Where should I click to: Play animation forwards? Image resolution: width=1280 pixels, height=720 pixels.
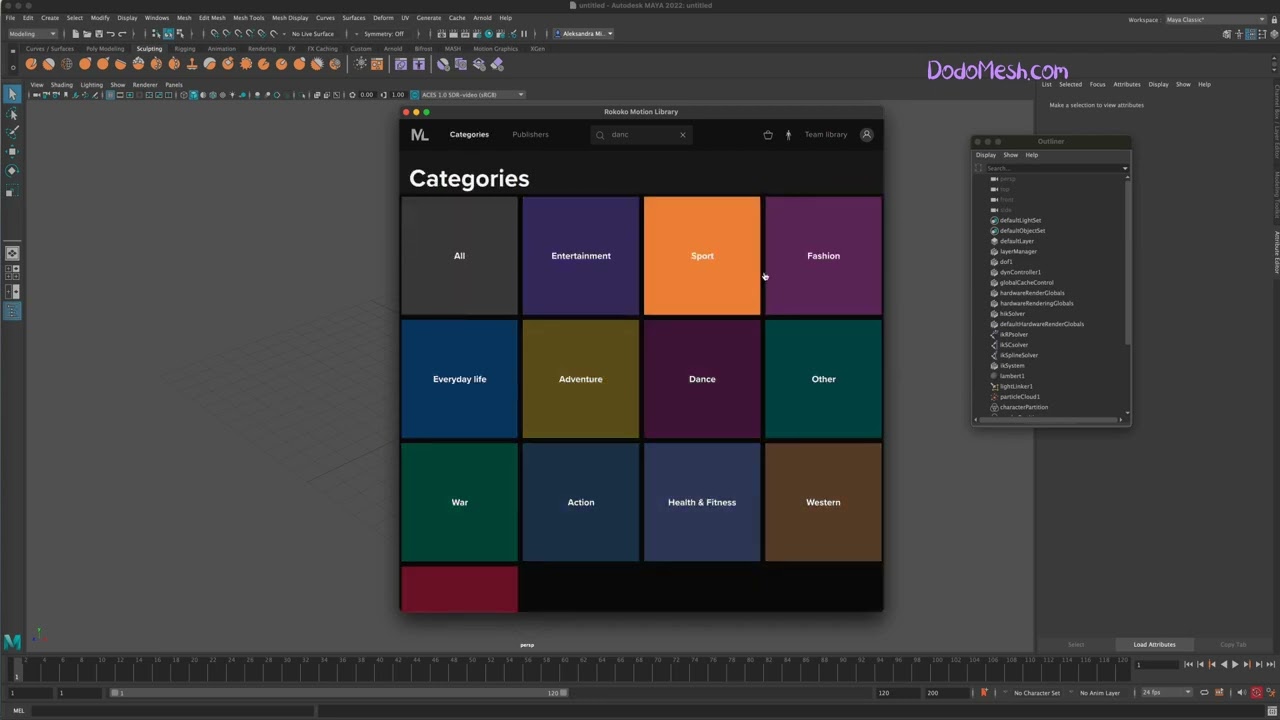(x=1235, y=664)
